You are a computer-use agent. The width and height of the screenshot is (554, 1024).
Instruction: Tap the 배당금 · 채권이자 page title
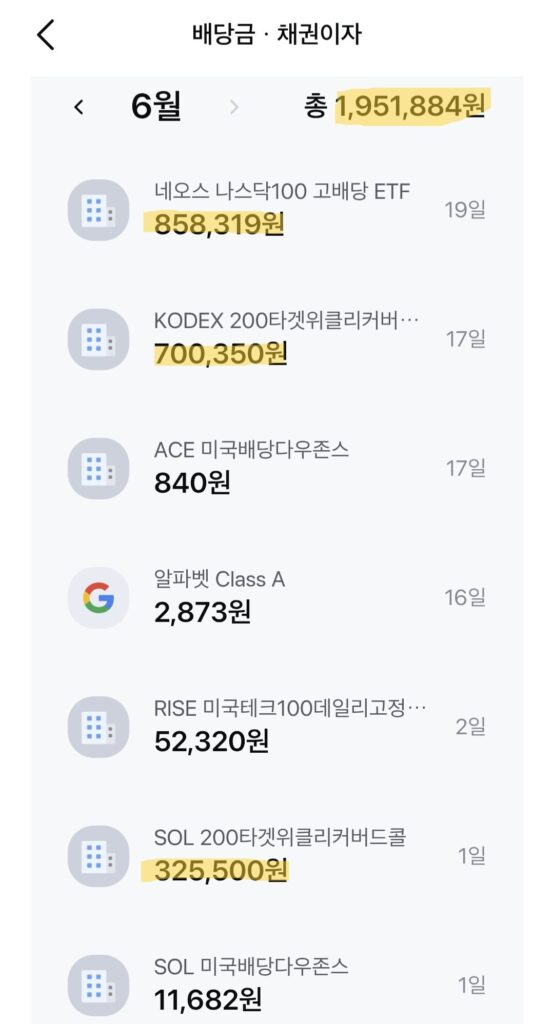[x=276, y=34]
